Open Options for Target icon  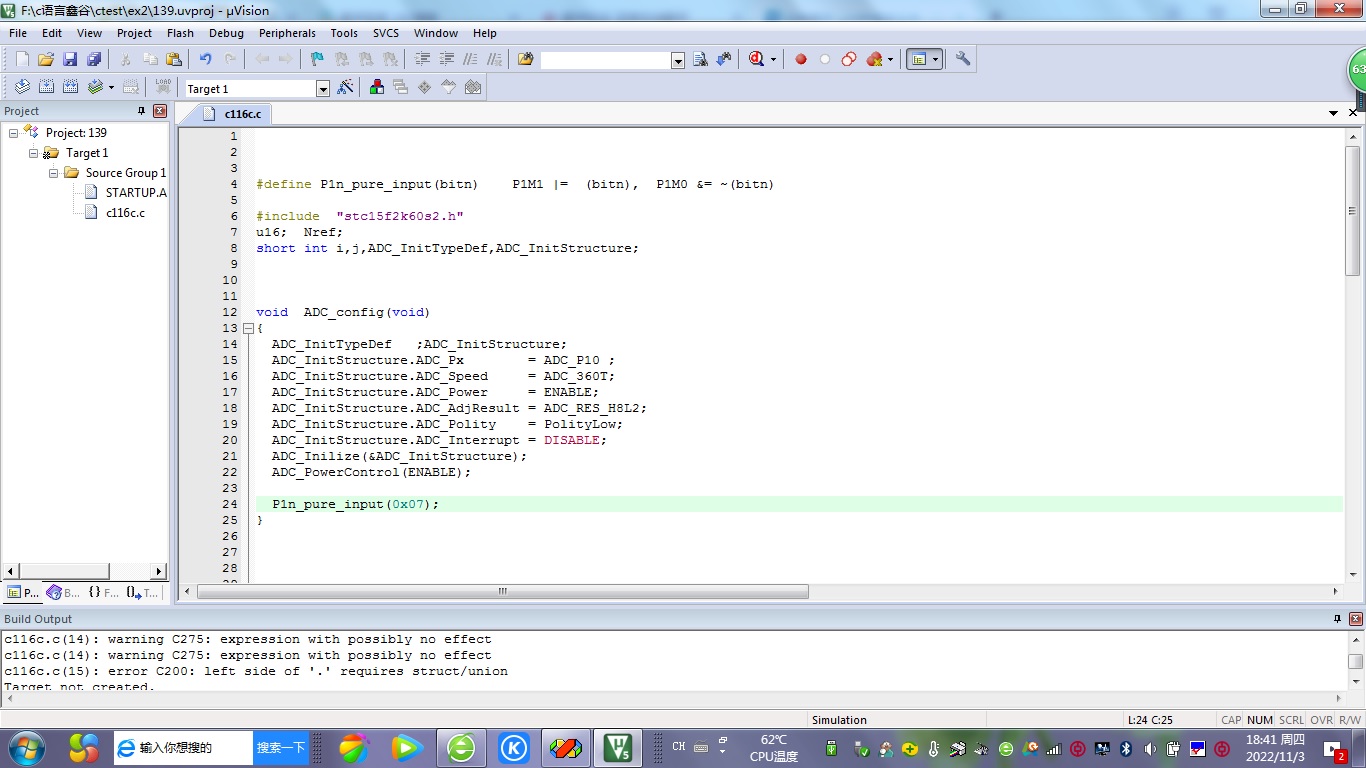pos(346,87)
